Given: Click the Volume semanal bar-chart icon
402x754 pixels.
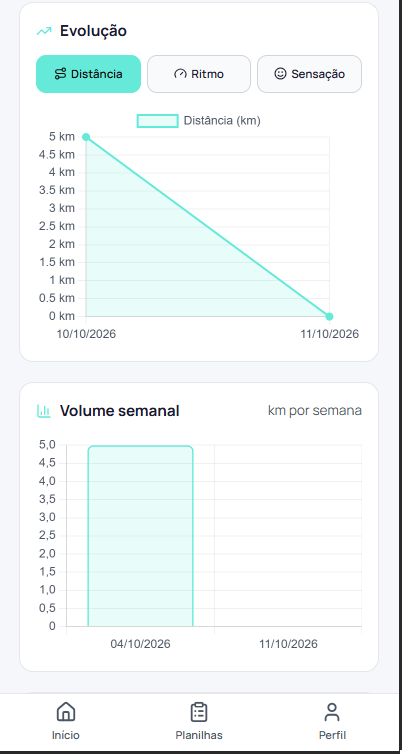Looking at the screenshot, I should (44, 411).
